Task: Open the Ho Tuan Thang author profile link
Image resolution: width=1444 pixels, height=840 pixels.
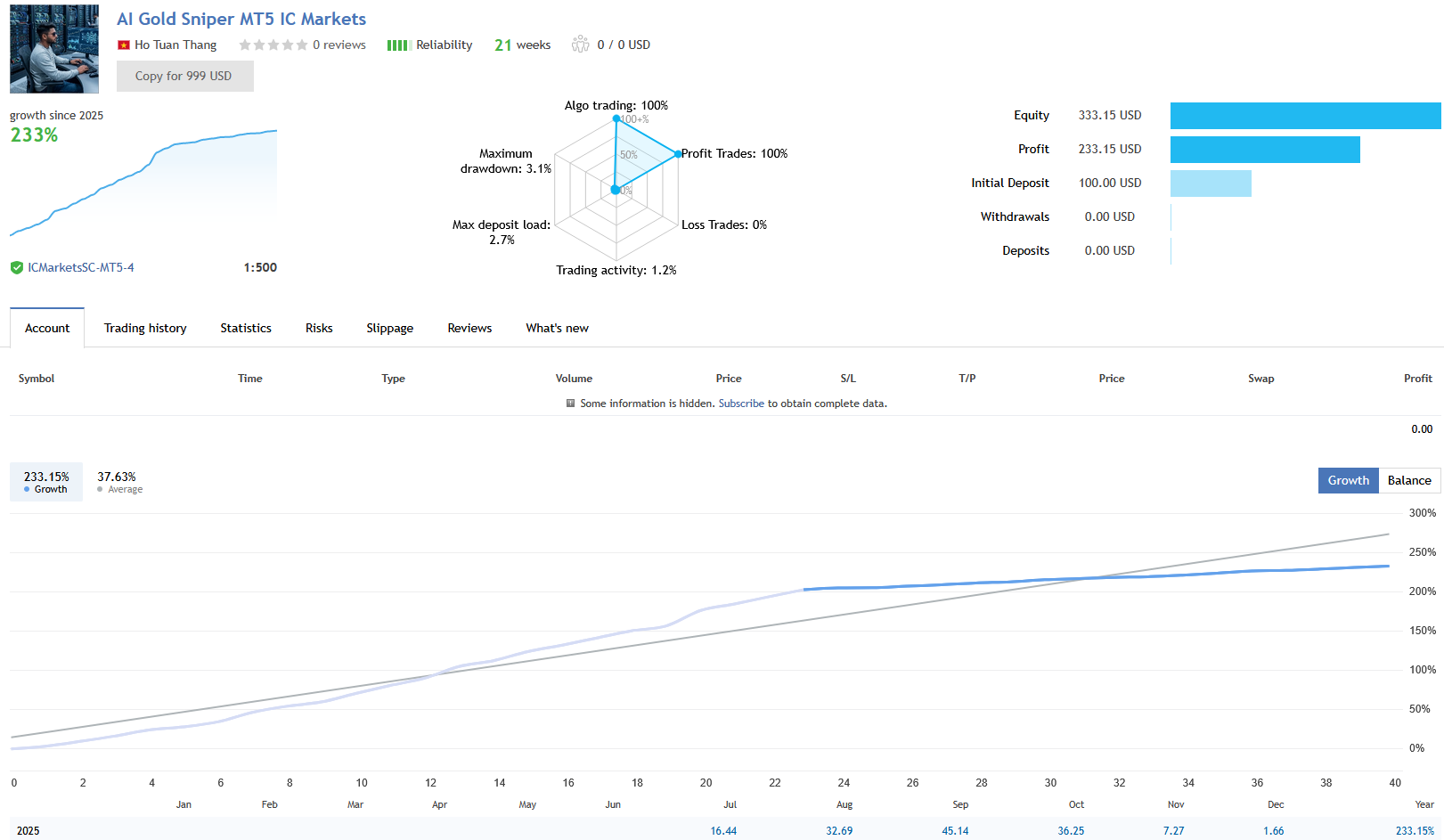Action: coord(175,45)
